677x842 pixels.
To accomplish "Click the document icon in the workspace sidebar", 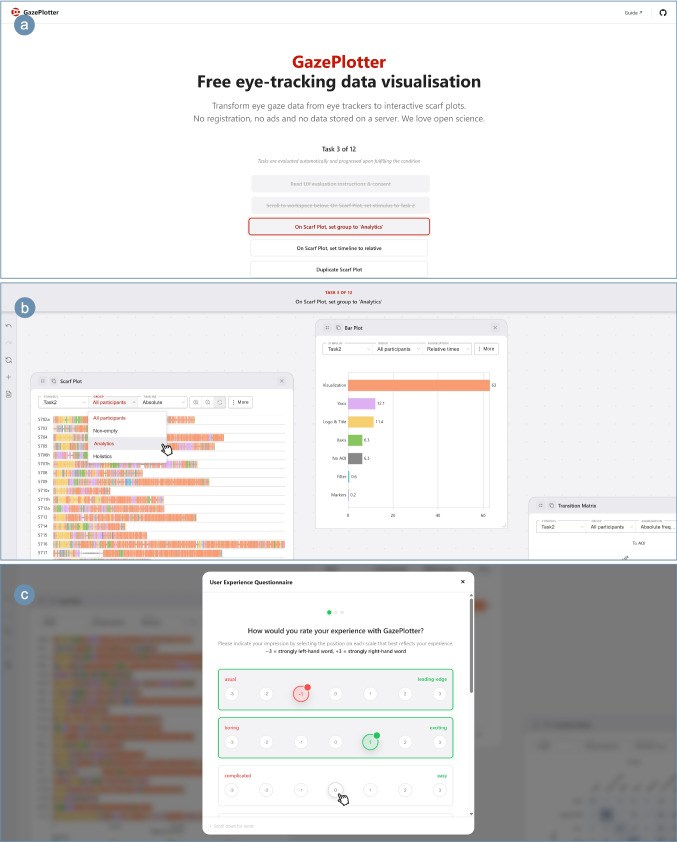I will 8,394.
